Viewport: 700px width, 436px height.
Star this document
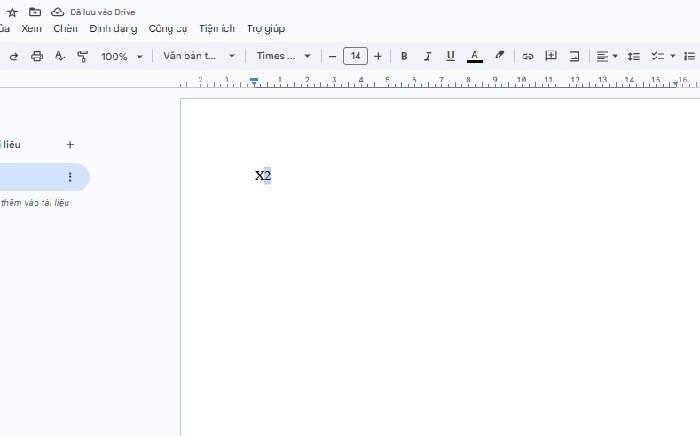point(12,11)
